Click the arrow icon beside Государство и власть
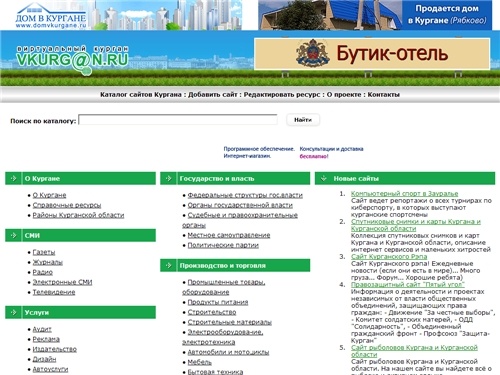 [x=168, y=178]
